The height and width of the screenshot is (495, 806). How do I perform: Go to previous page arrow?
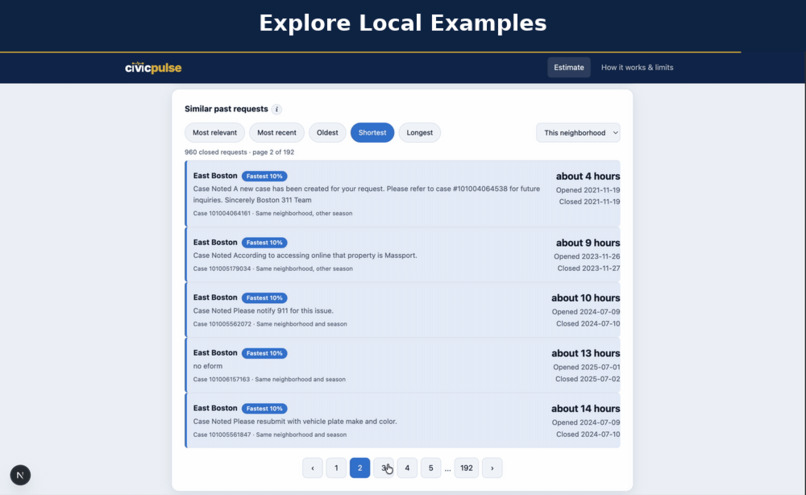point(313,468)
